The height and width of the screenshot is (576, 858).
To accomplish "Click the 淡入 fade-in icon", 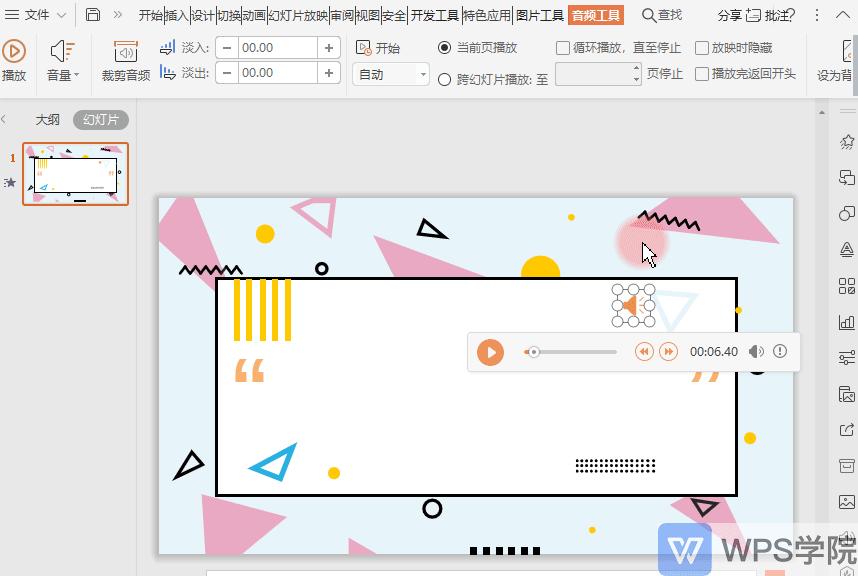I will click(x=167, y=46).
